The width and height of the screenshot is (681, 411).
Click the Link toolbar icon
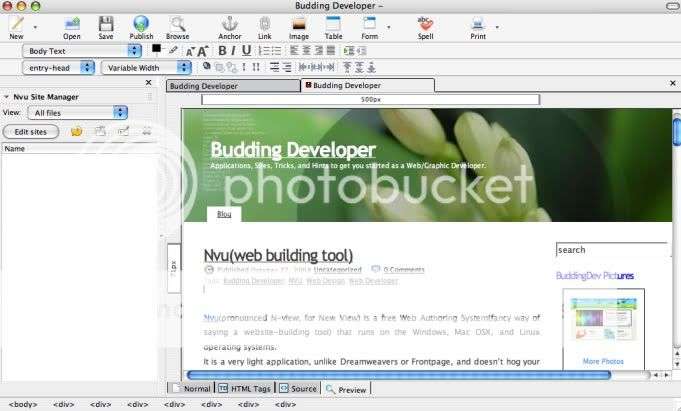[264, 24]
